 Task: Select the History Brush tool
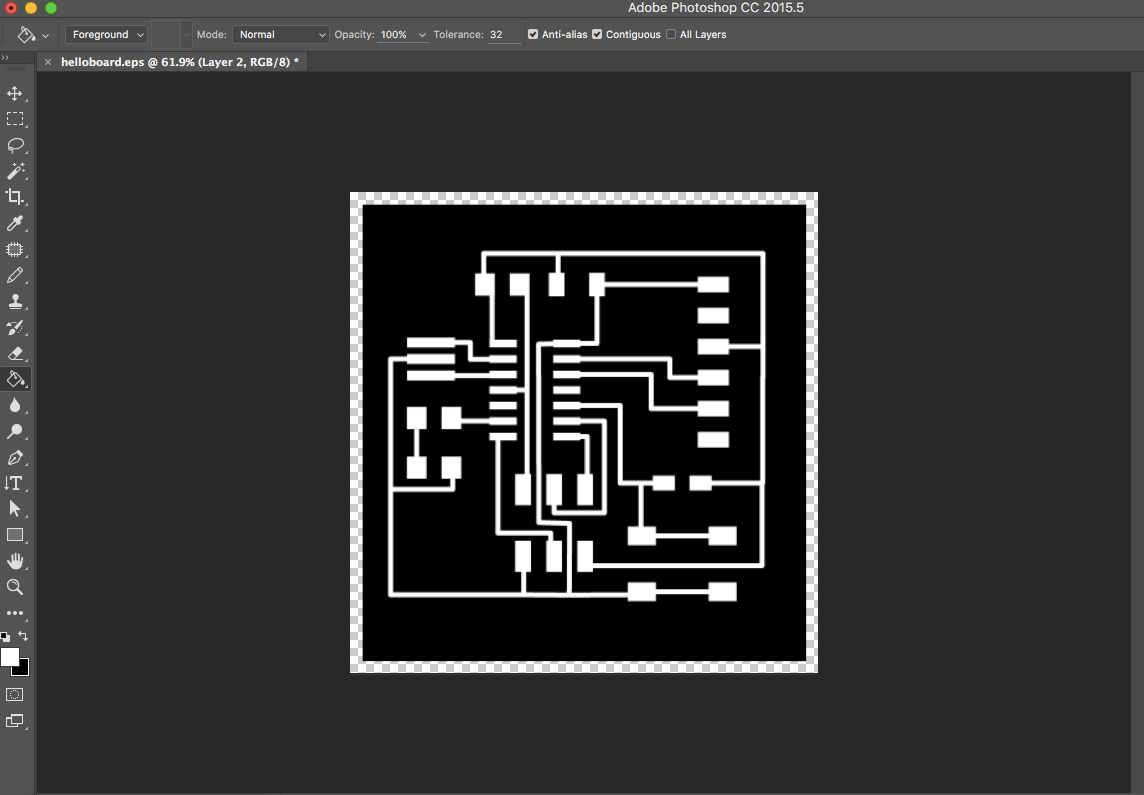pyautogui.click(x=15, y=327)
